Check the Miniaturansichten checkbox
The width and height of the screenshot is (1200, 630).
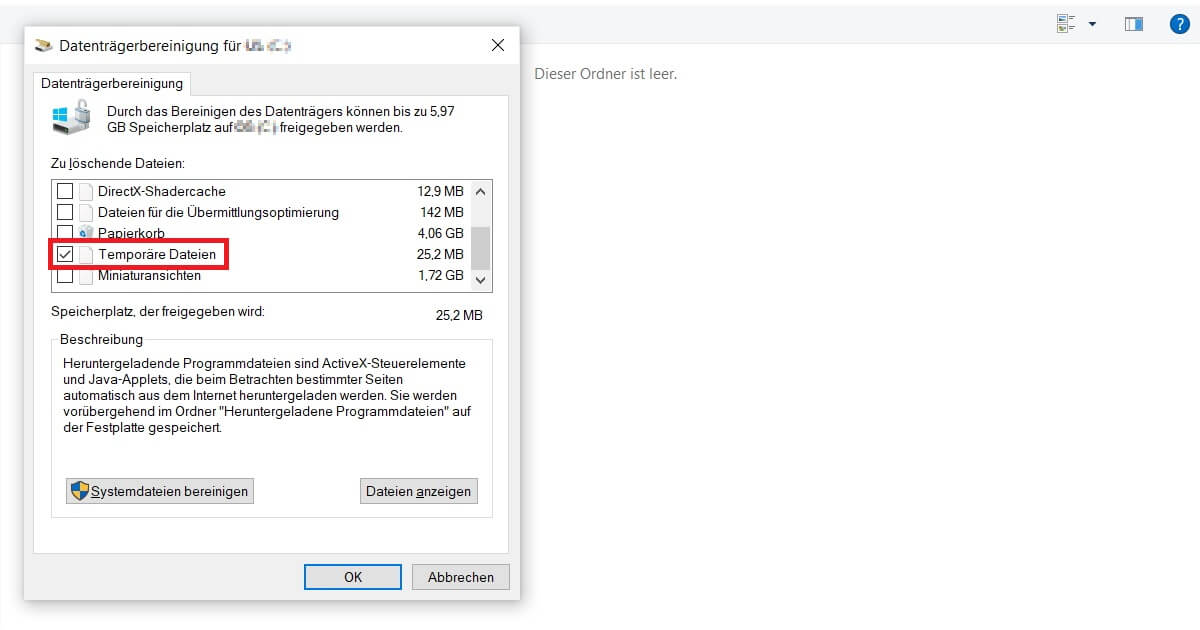tap(65, 276)
